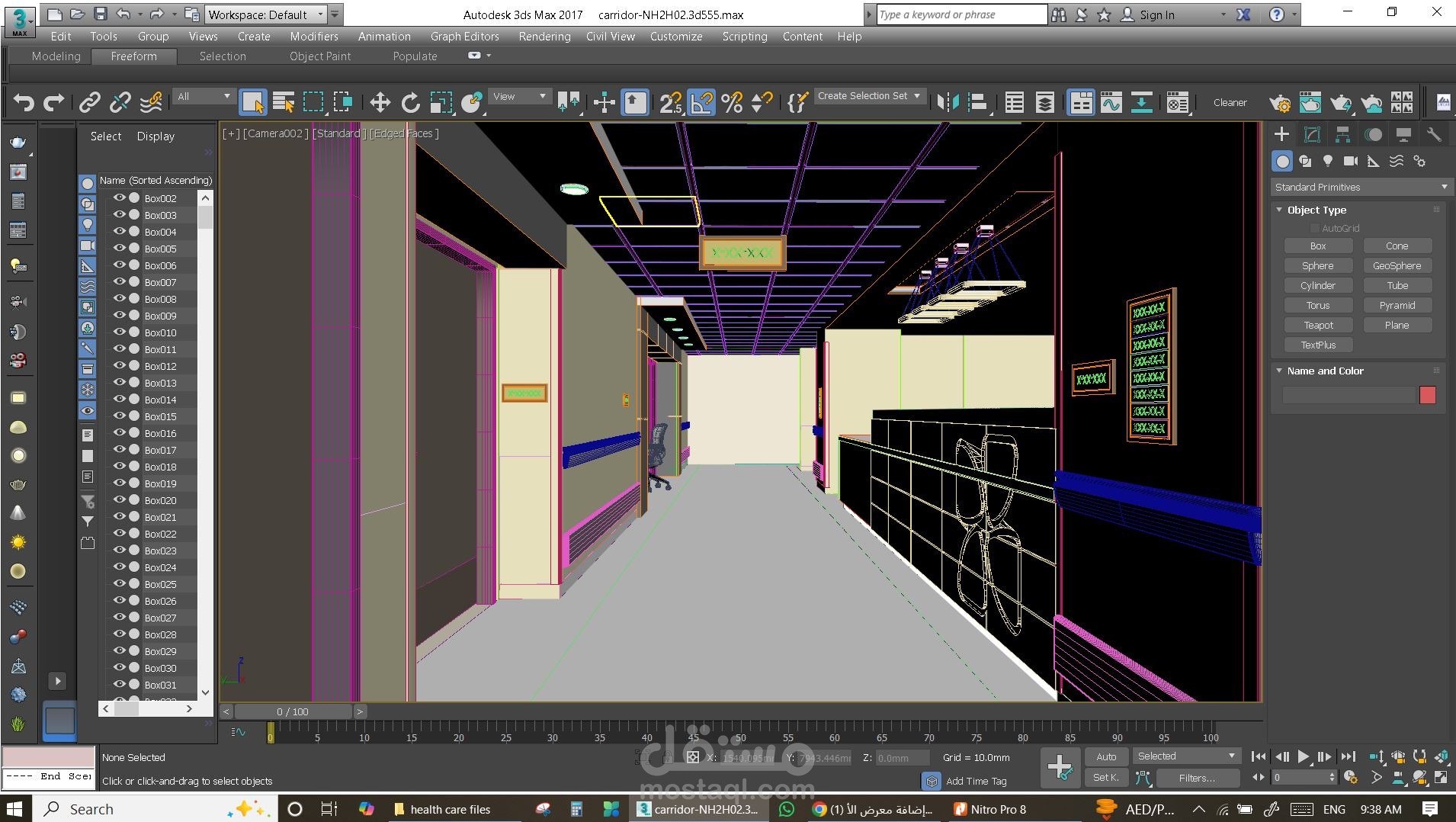1456x822 pixels.
Task: Open the Standard Primitives dropdown
Action: (x=1360, y=187)
